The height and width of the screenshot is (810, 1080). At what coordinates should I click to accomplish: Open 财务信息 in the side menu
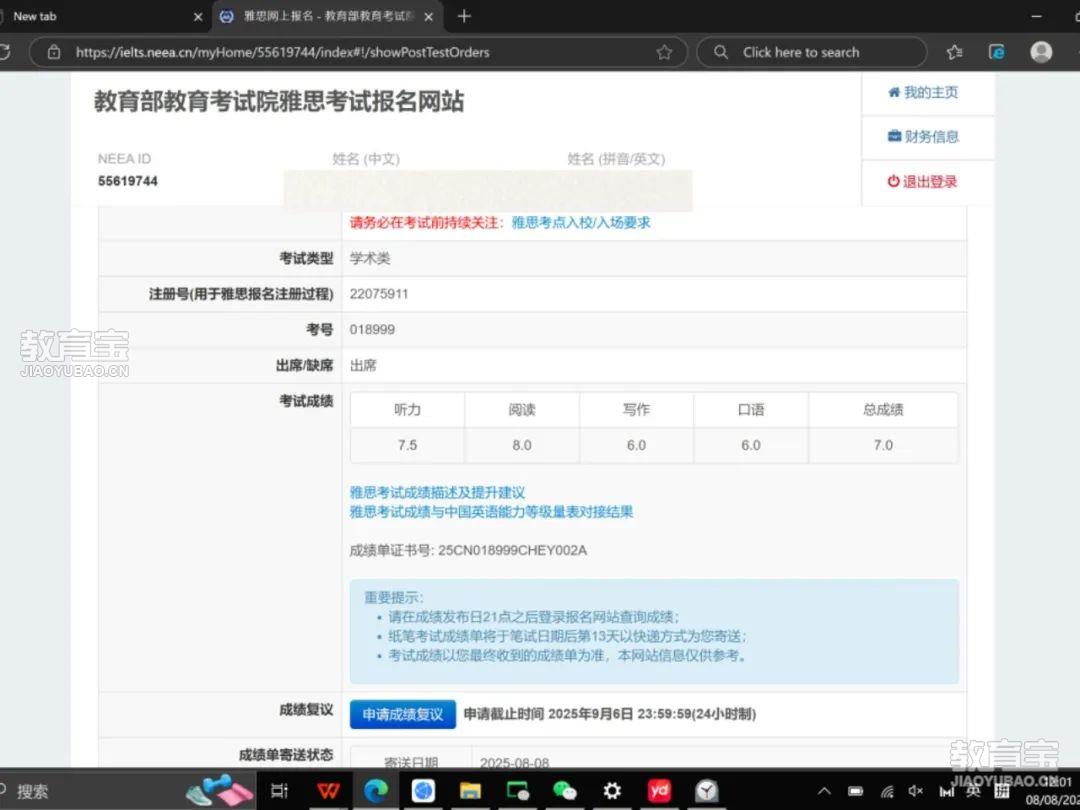click(923, 136)
